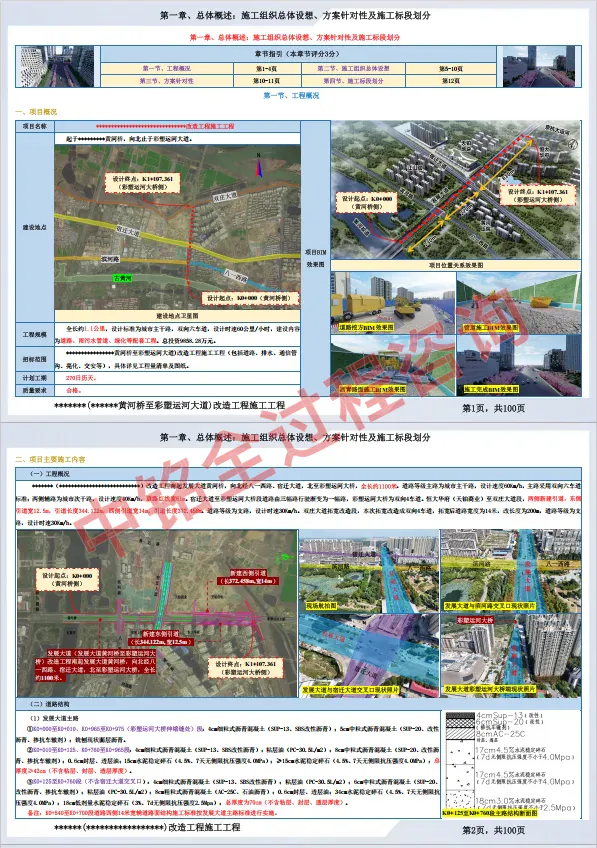Open the 发展大道与滨河路交叉口现状照片 photo
Image resolution: width=597 pixels, height=848 pixels.
tap(511, 571)
